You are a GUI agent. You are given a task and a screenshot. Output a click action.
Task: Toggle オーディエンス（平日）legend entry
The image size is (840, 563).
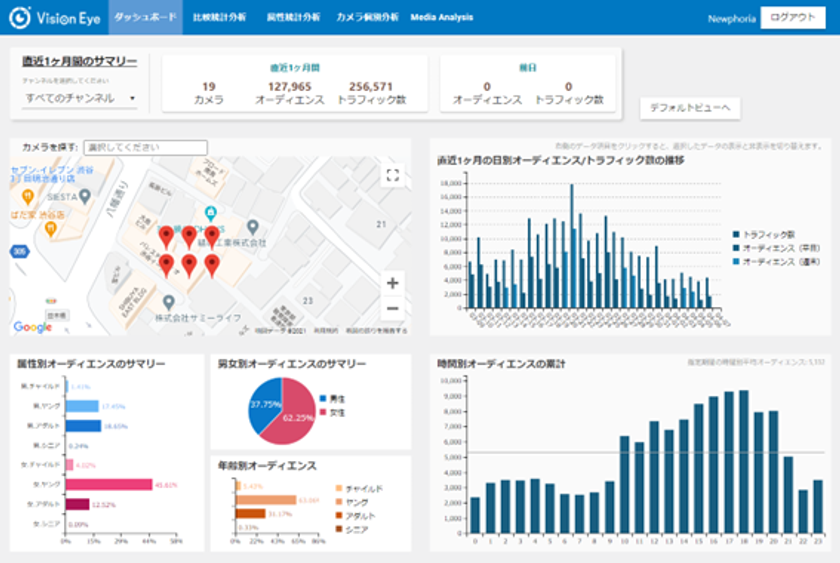coord(775,247)
